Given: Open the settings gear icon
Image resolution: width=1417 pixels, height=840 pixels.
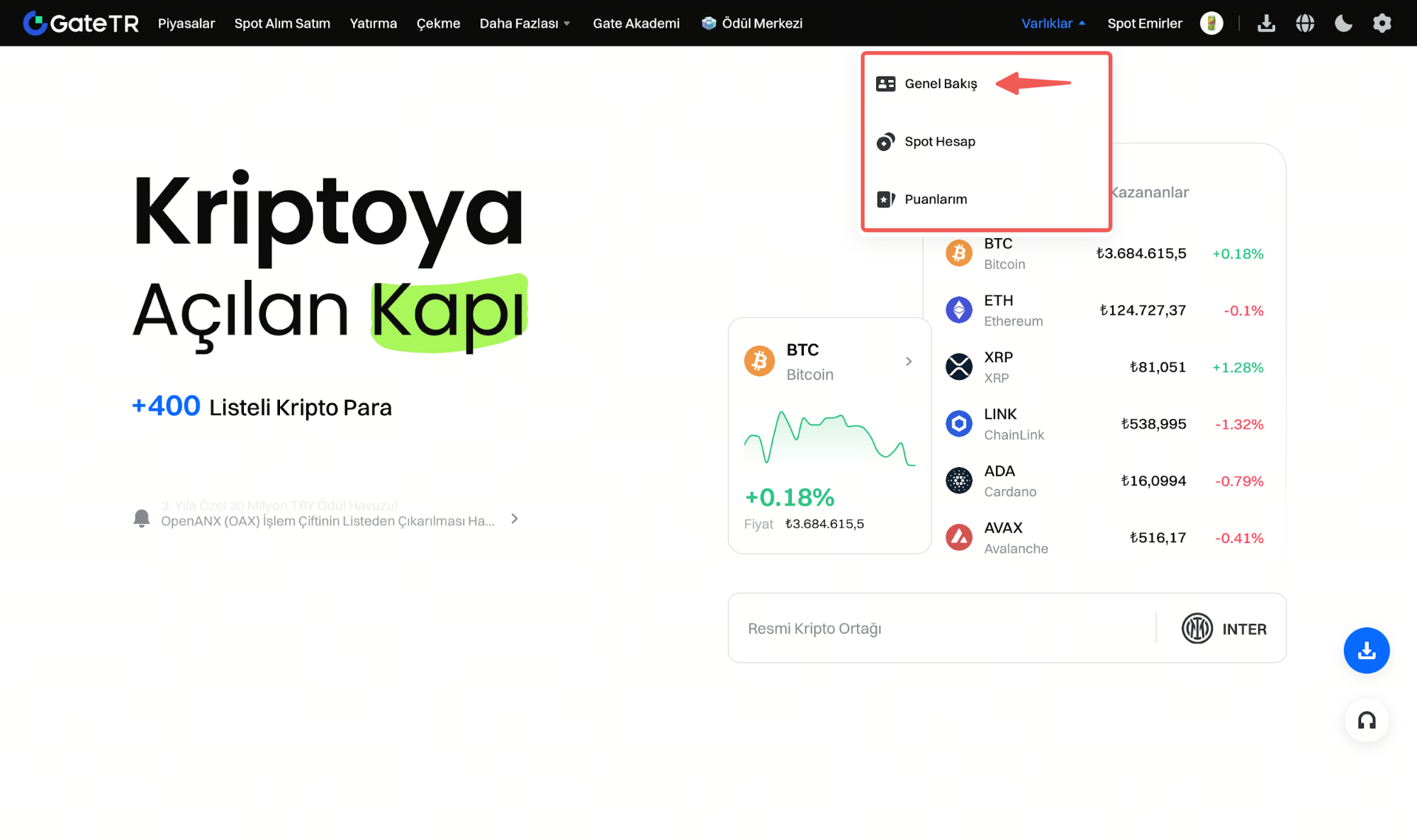Looking at the screenshot, I should click(x=1382, y=23).
